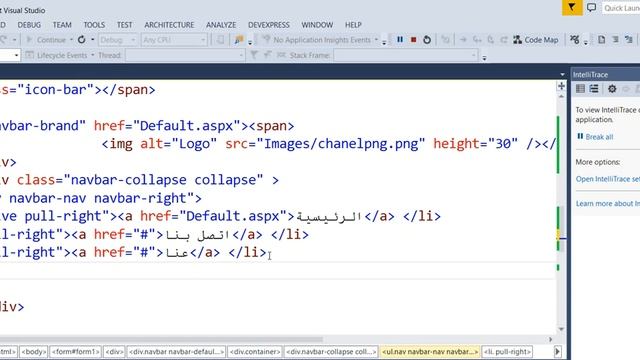Click the browser refresh icon beside Continue
This screenshot has width=640, height=360.
pos(82,40)
